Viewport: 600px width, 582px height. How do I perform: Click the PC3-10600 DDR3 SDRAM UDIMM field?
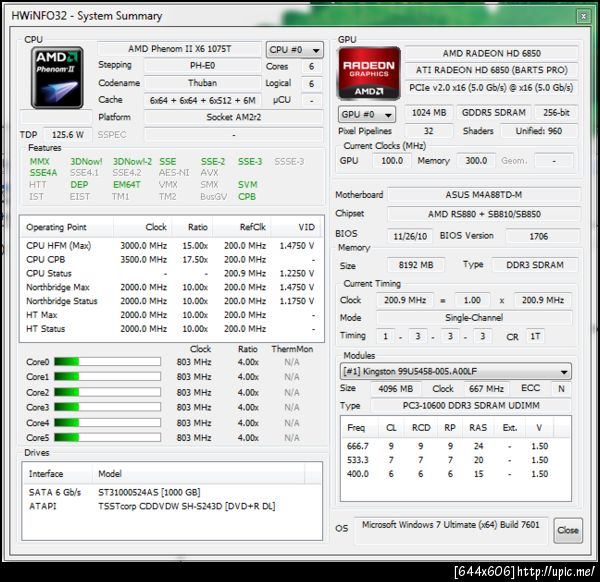[471, 406]
